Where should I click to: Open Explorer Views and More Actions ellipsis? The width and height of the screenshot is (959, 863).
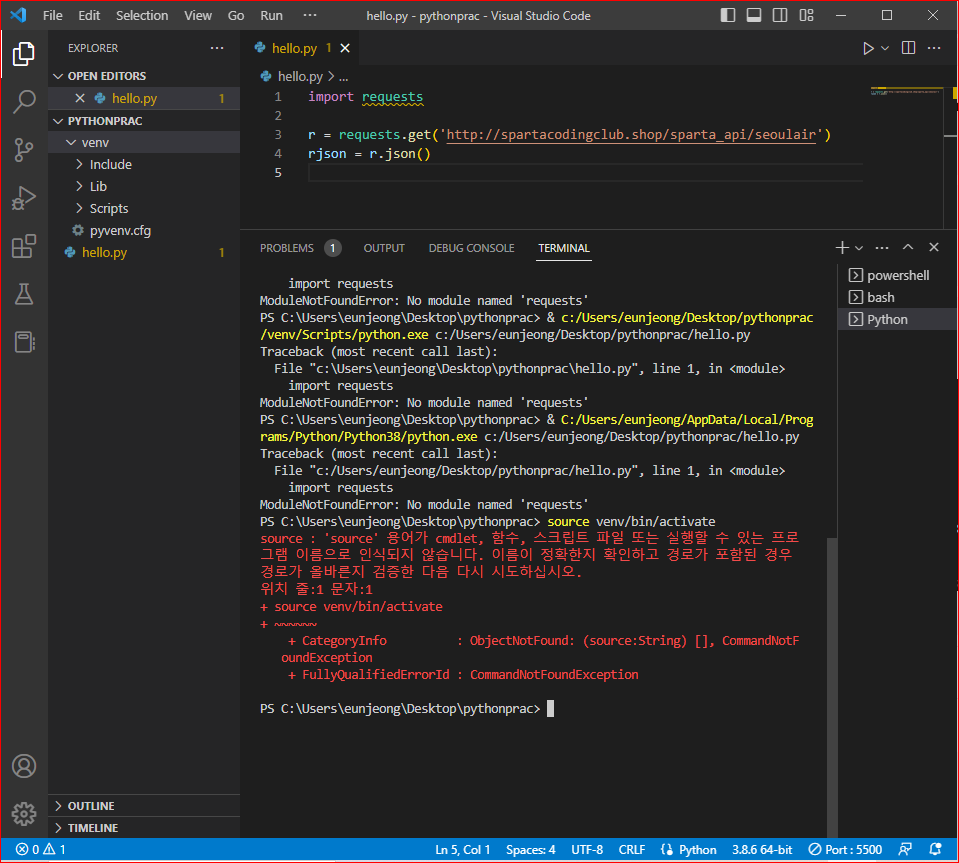point(217,48)
